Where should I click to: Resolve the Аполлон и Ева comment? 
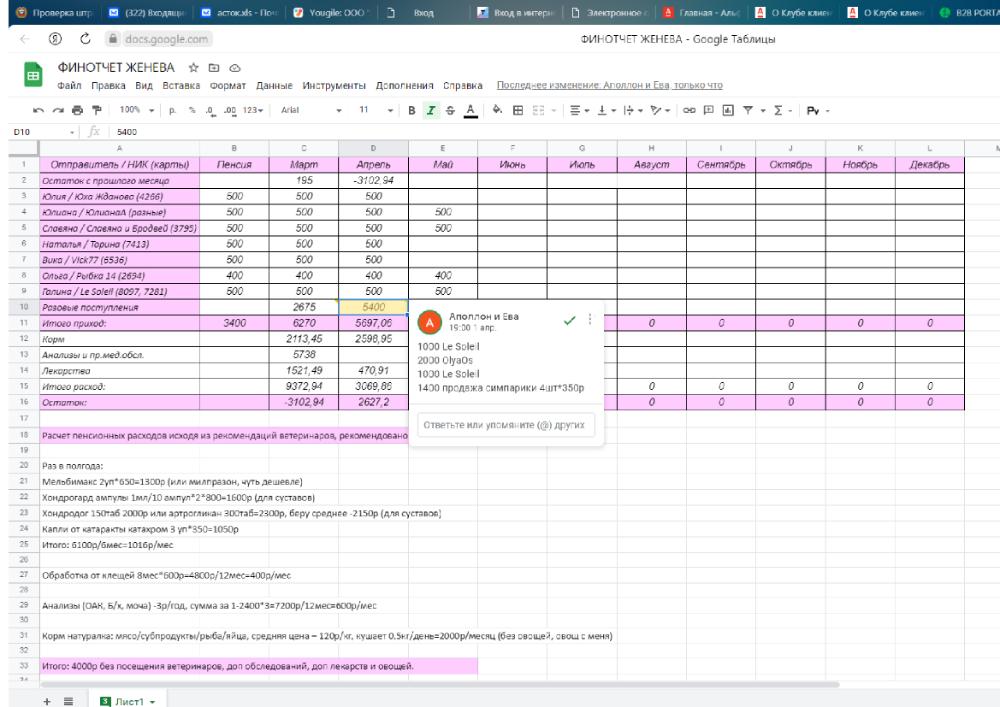point(570,321)
